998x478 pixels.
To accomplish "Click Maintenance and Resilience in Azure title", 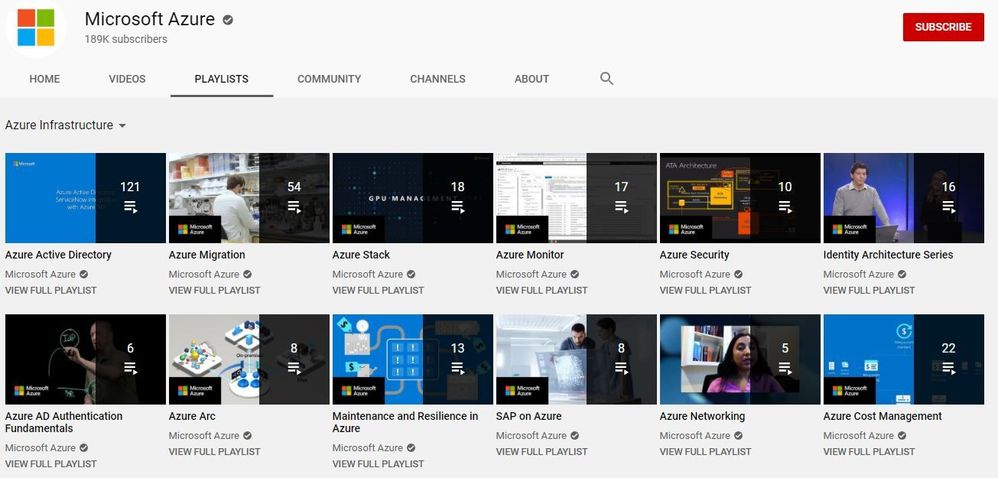I will pos(405,422).
